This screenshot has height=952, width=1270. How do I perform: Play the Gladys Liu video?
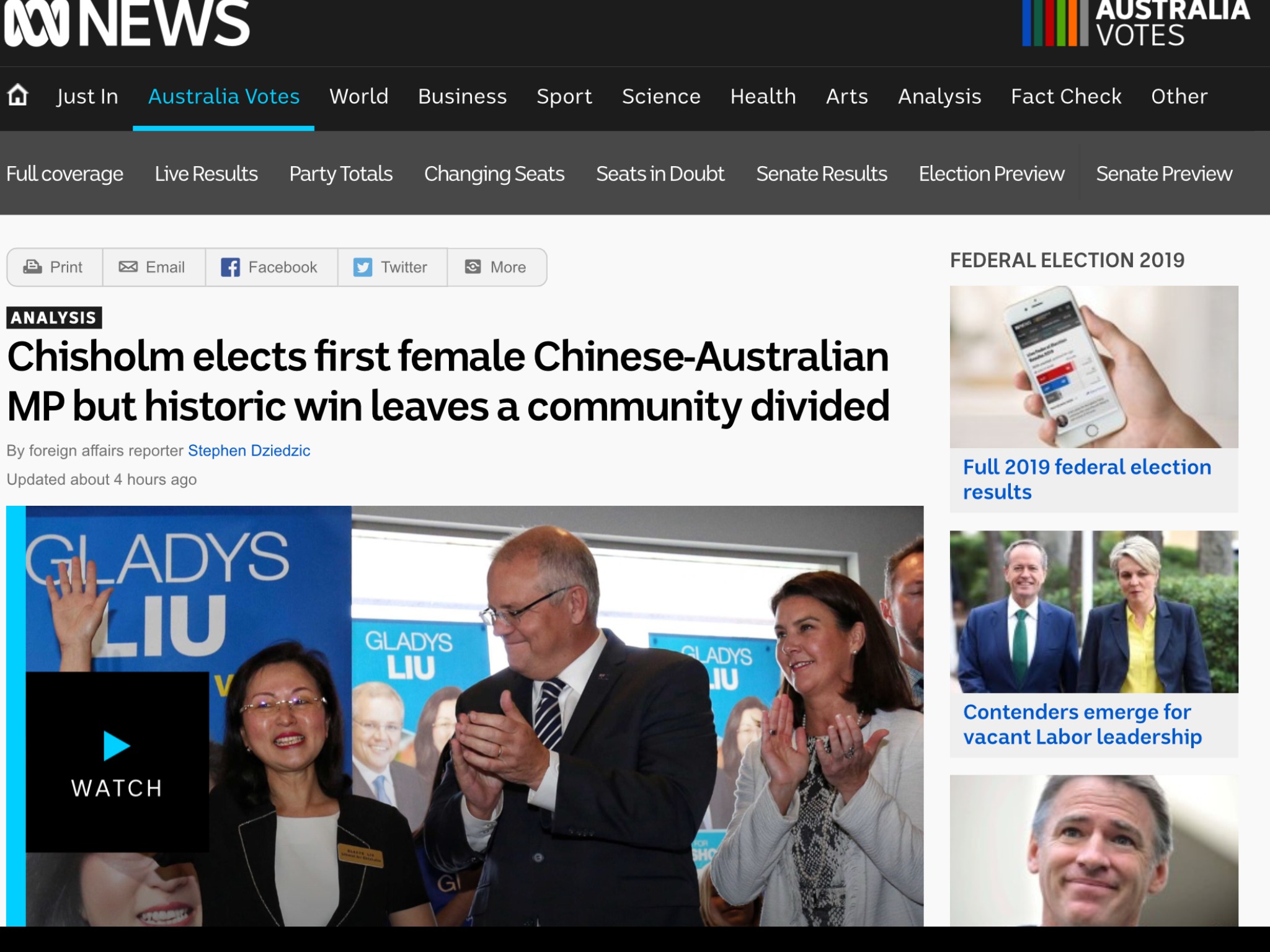coord(117,761)
